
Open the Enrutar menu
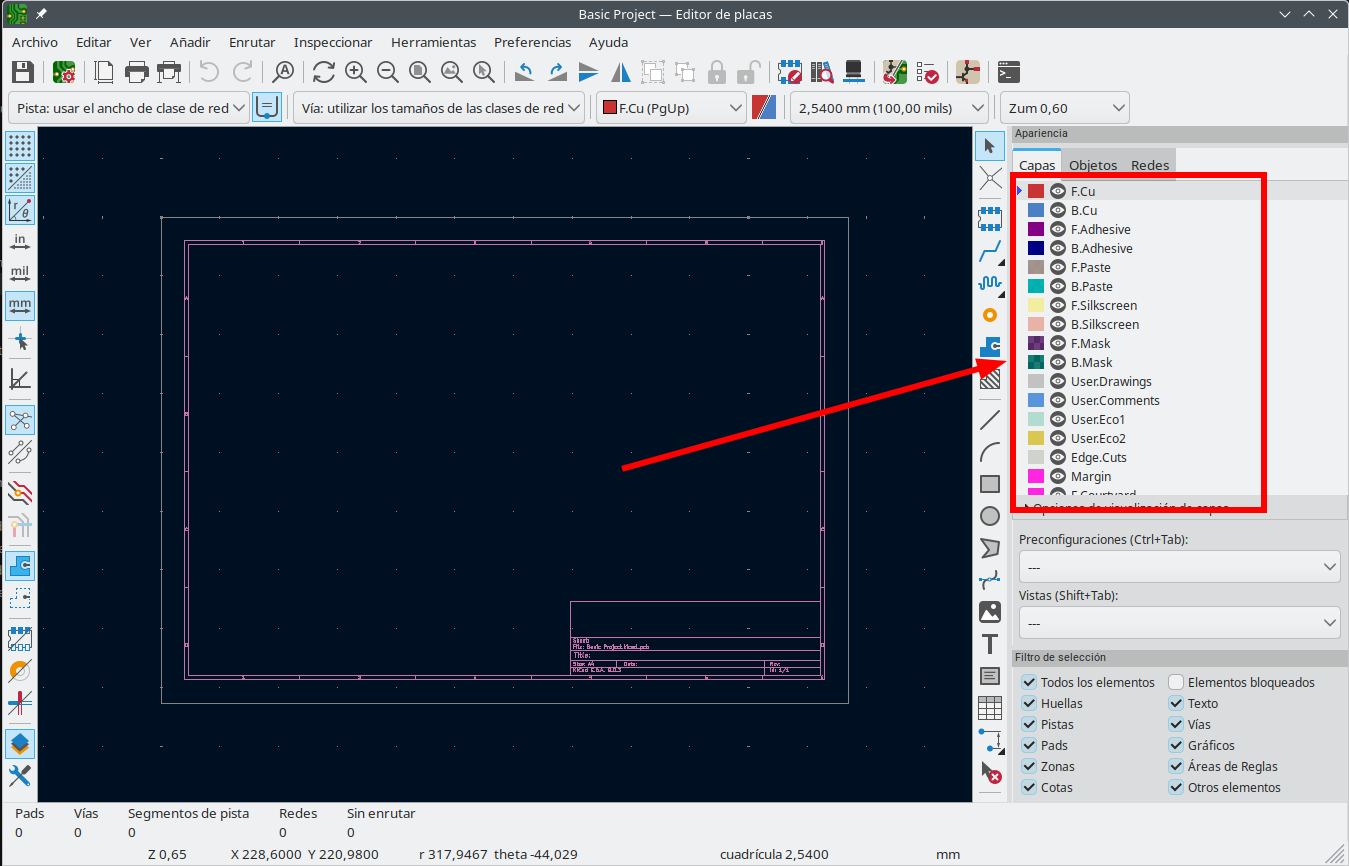[x=252, y=42]
